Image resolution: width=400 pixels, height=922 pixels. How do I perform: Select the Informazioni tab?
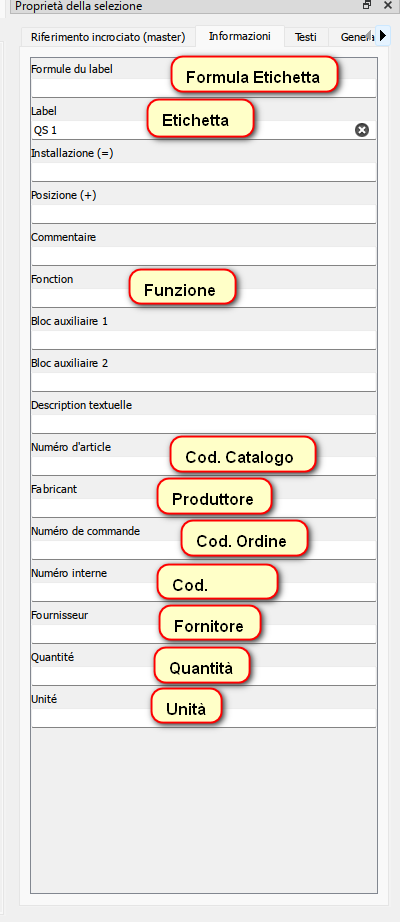(x=240, y=36)
